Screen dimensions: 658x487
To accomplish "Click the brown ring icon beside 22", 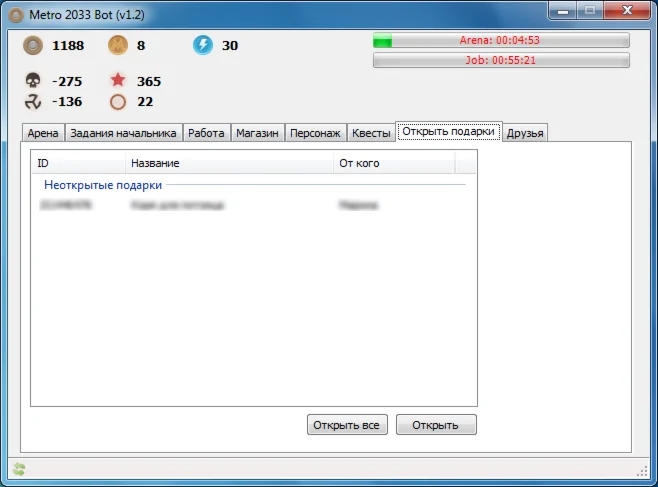I will click(118, 102).
